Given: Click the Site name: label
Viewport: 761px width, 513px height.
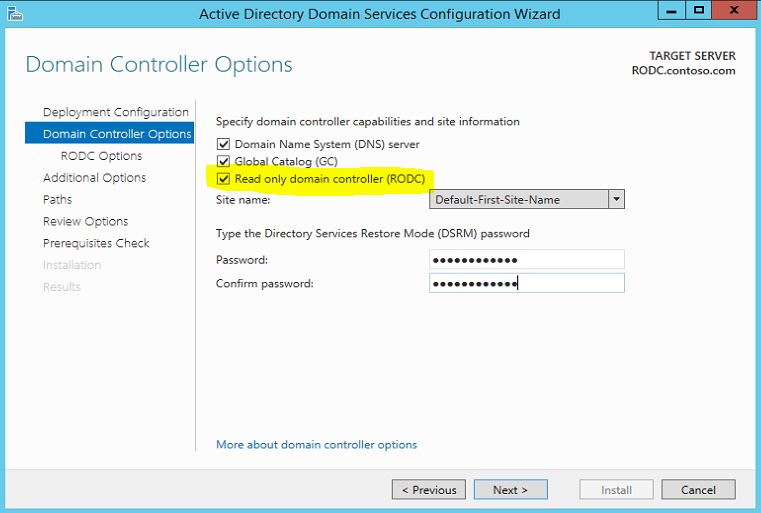Looking at the screenshot, I should 243,199.
